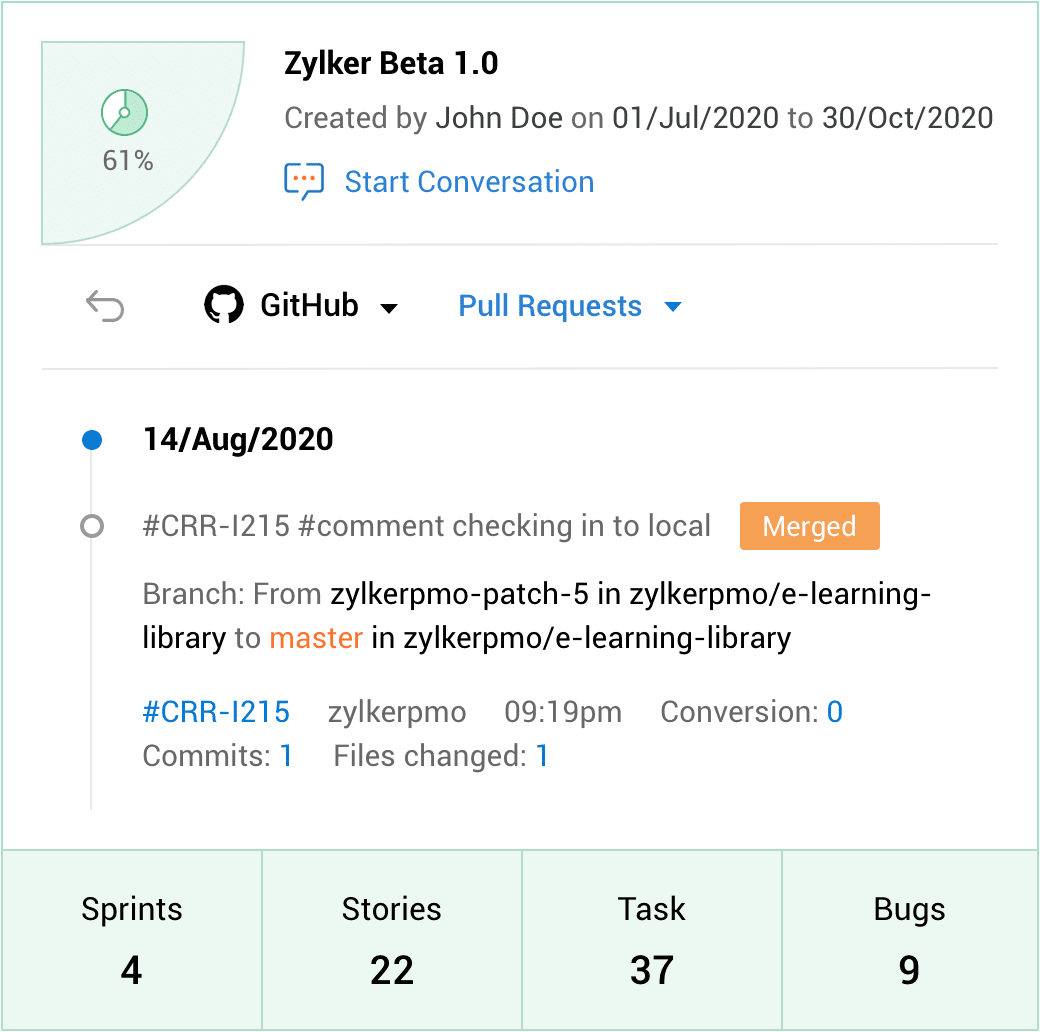
Task: Click the GitHub octocat logo
Action: pyautogui.click(x=224, y=306)
